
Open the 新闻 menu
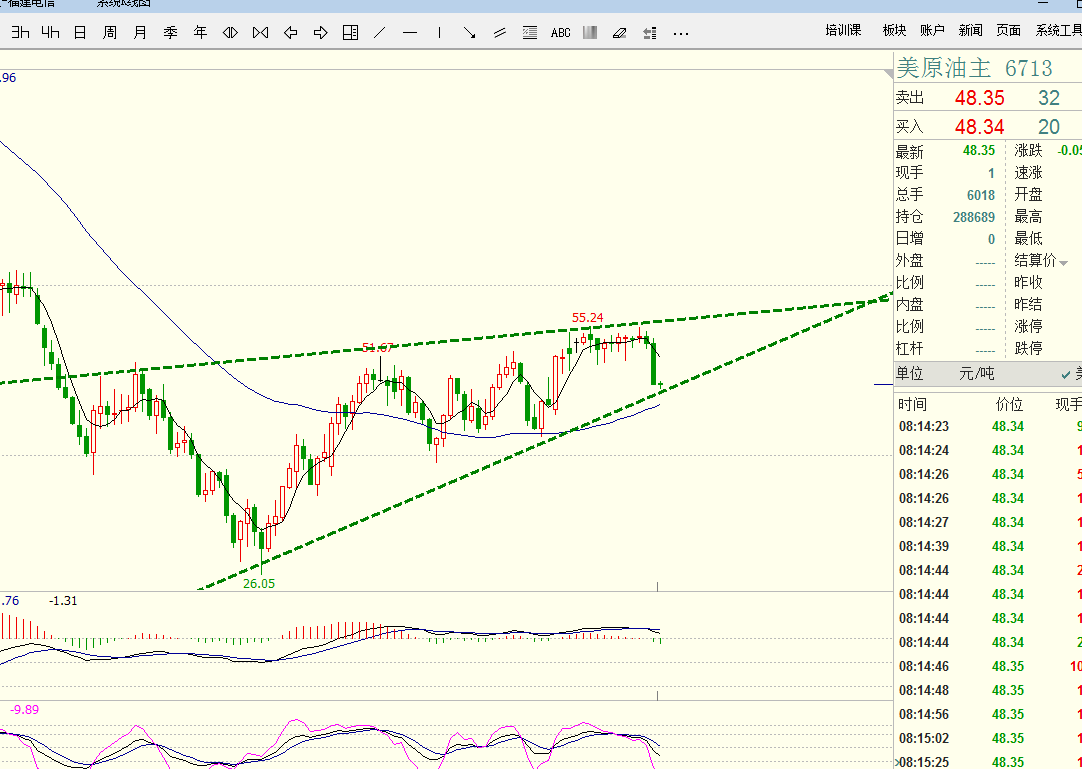[x=970, y=30]
